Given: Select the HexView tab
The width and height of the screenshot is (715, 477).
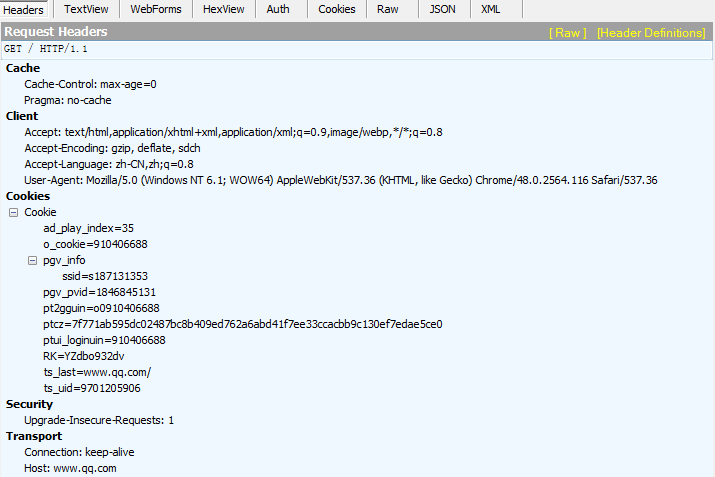Looking at the screenshot, I should [224, 9].
